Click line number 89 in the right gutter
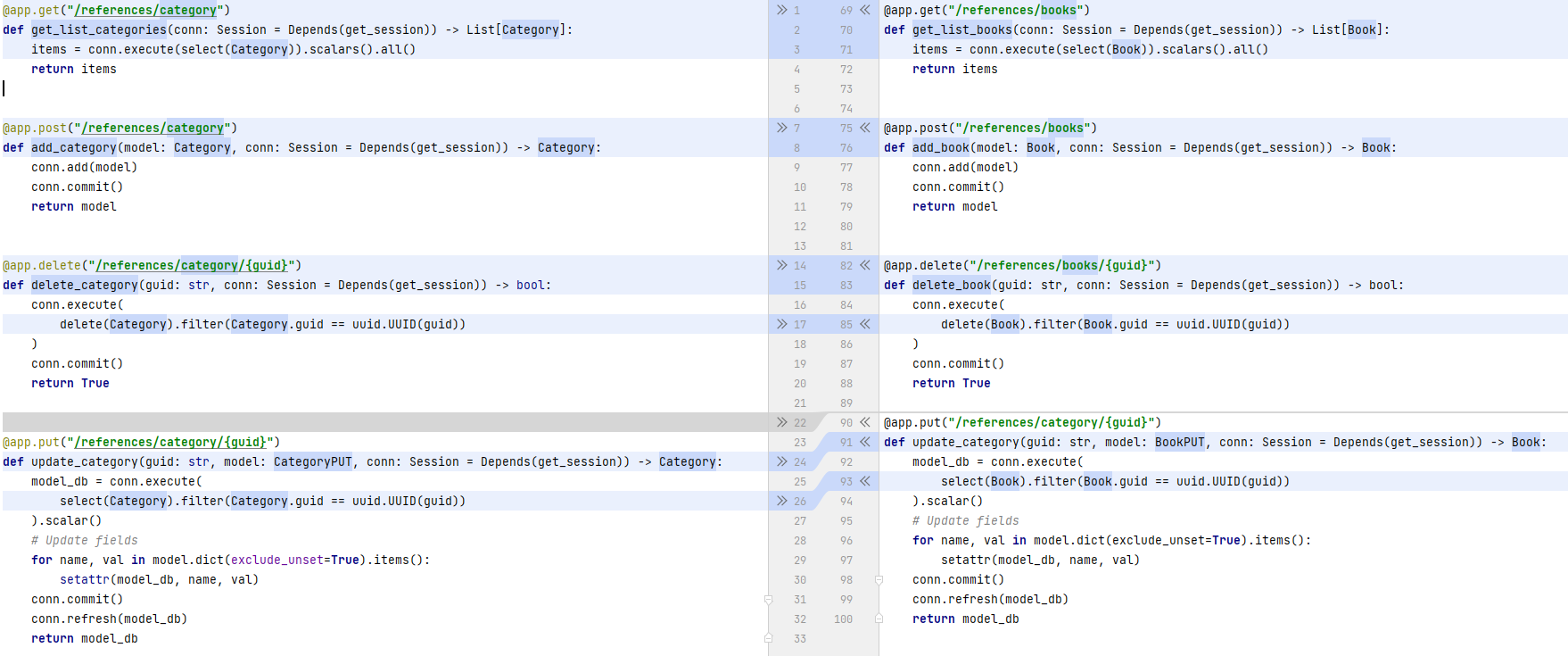This screenshot has width=1568, height=656. coord(846,403)
